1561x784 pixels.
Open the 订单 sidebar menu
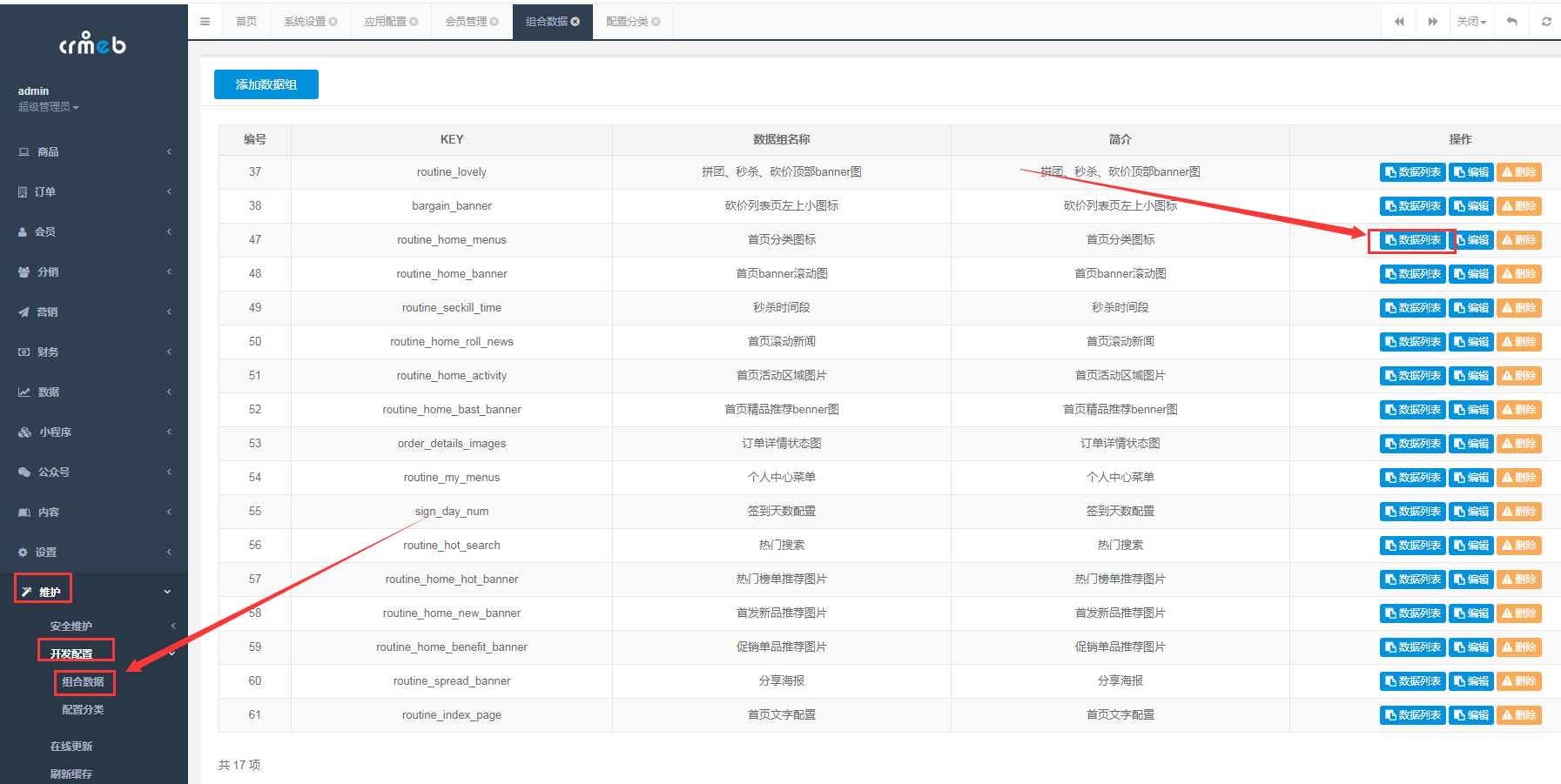(94, 191)
